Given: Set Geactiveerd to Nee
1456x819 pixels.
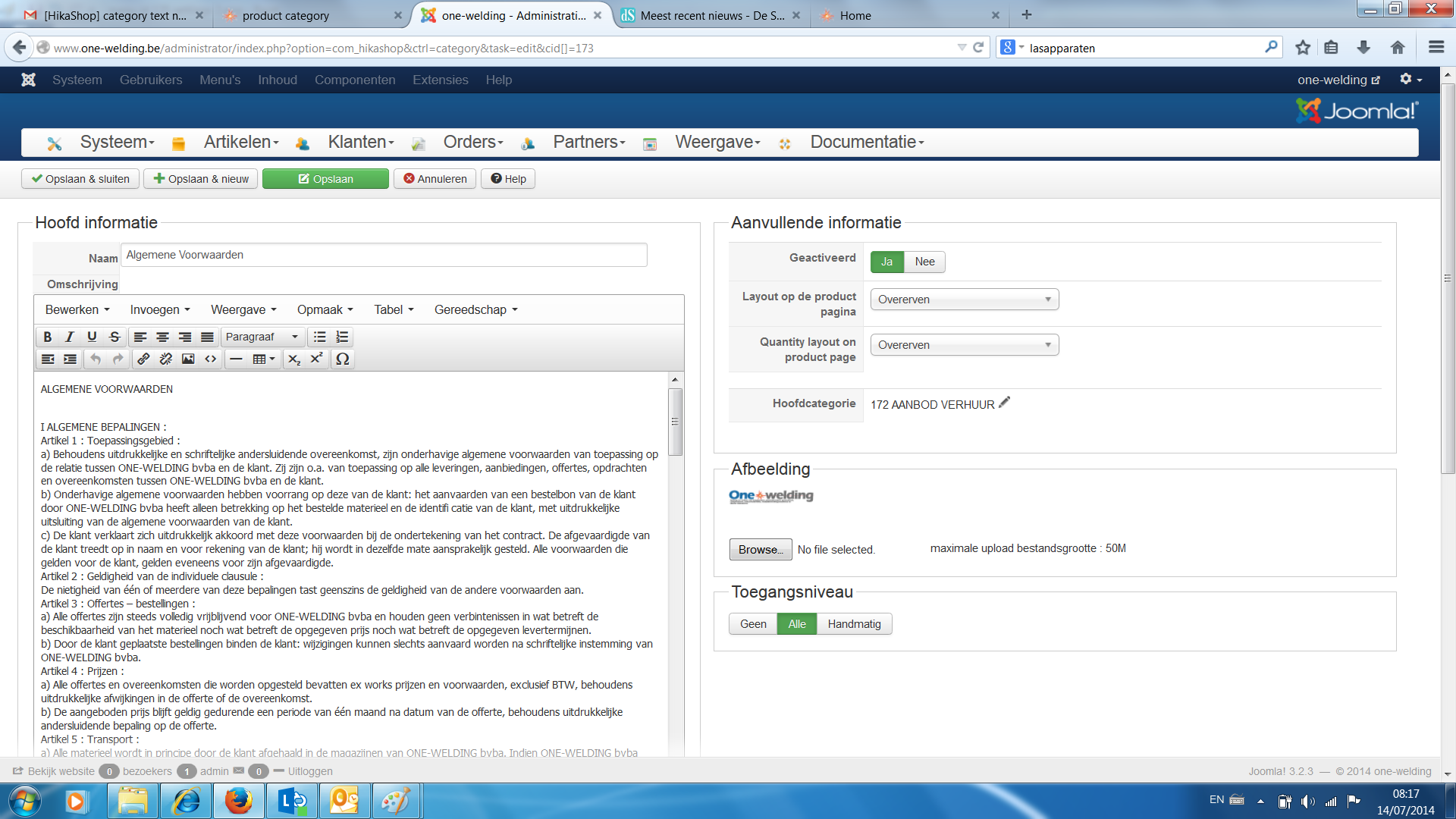Looking at the screenshot, I should [924, 262].
